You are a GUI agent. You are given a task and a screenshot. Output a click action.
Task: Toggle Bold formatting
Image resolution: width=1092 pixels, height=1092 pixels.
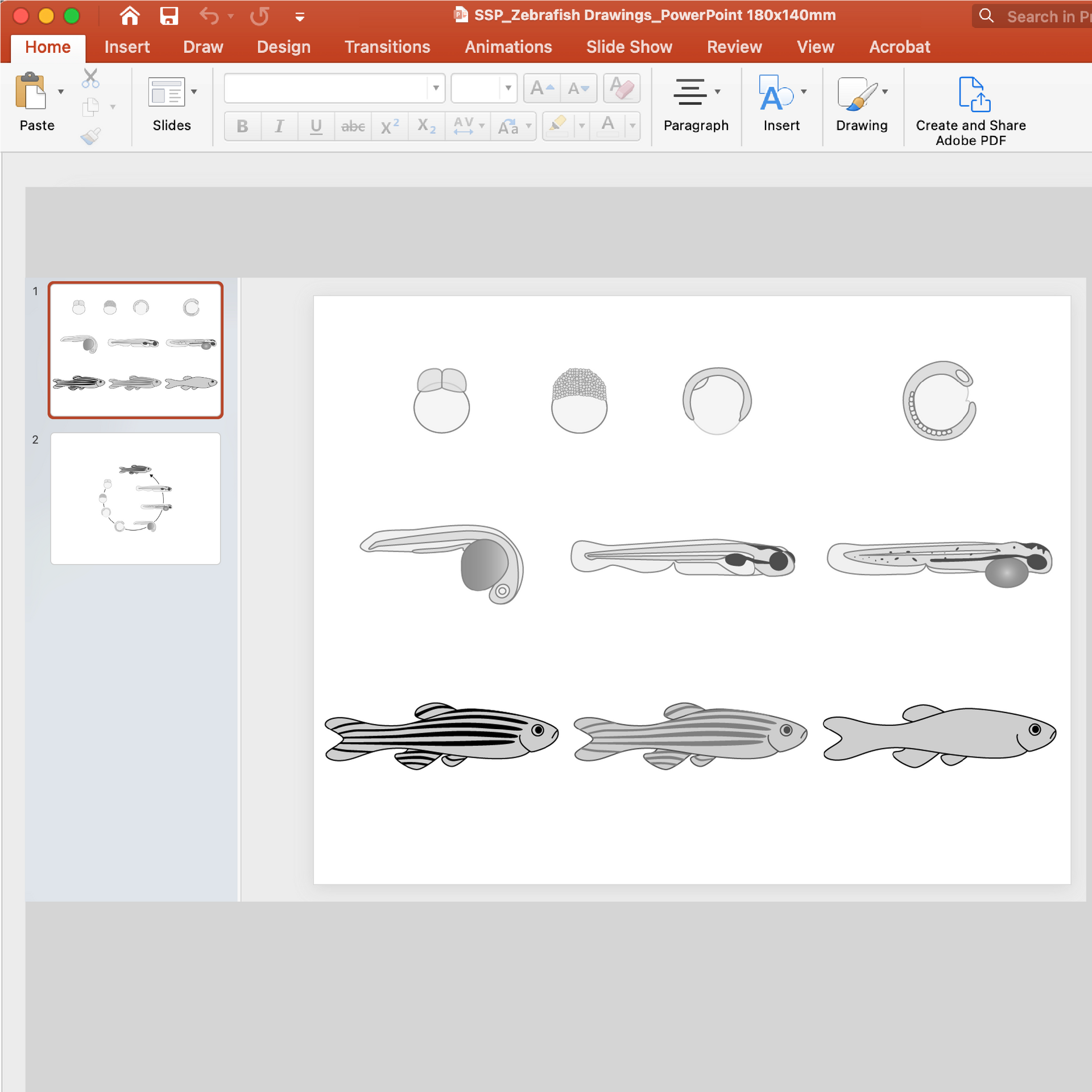click(242, 126)
